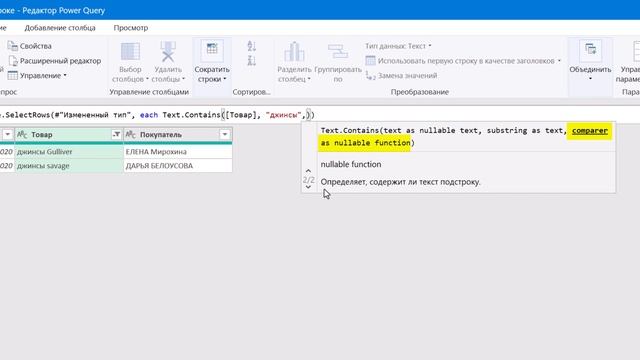Click Объединить icon

[590, 51]
